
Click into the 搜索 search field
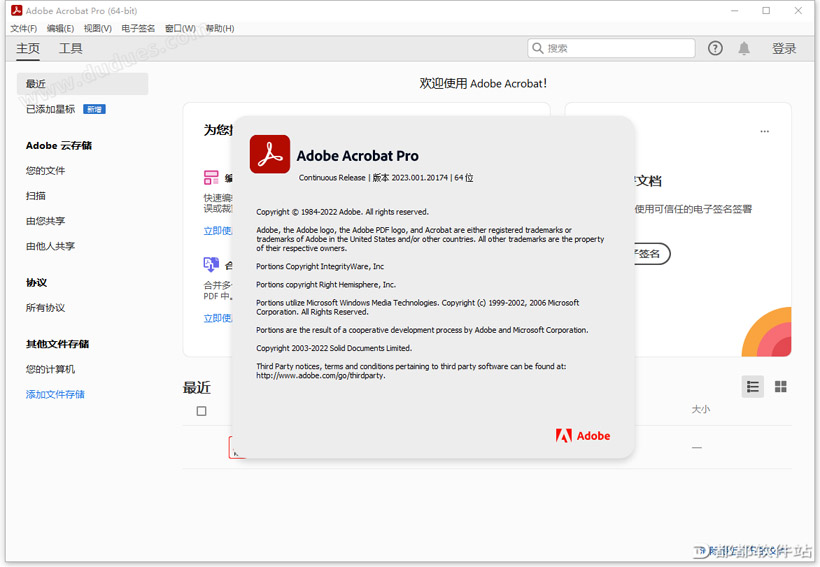click(611, 48)
